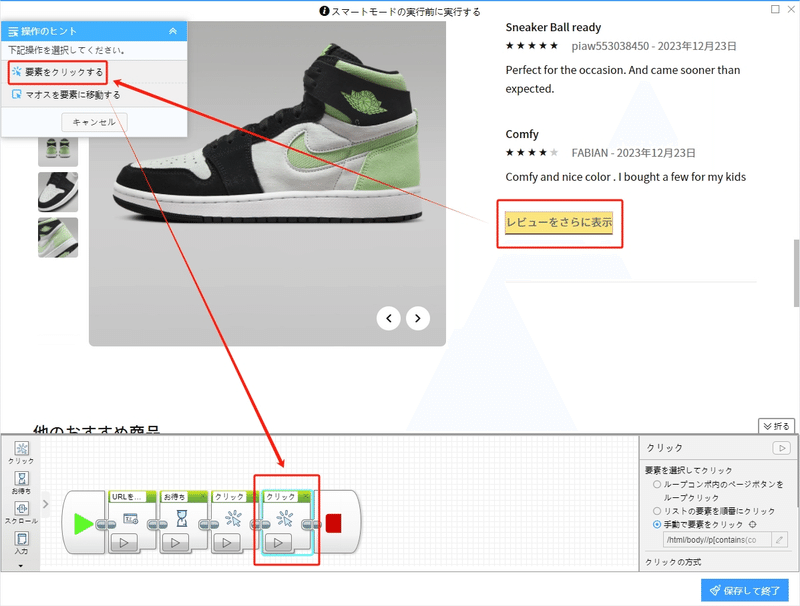The height and width of the screenshot is (606, 800).
Task: Run the unhighlighted クリック block via play button
Action: coord(227,543)
